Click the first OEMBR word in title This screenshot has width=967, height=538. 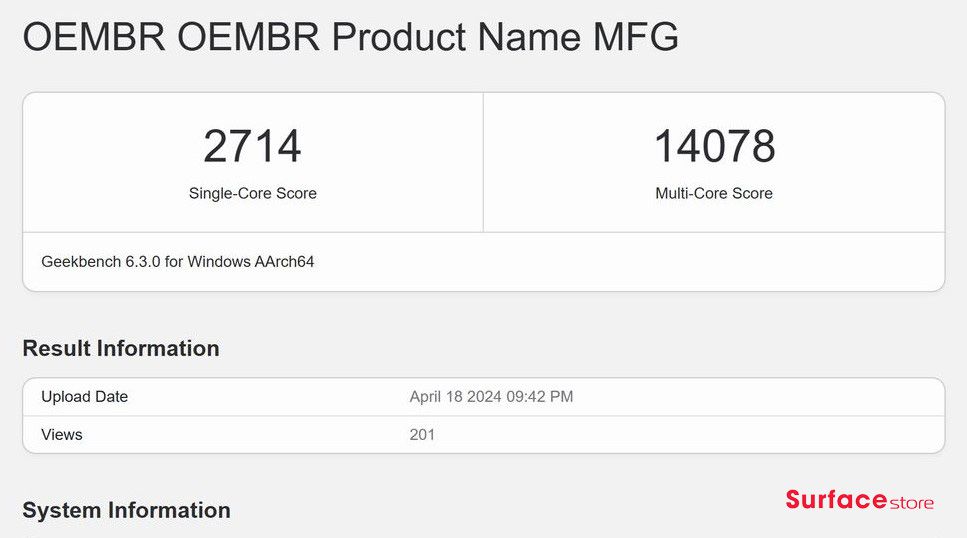[94, 36]
